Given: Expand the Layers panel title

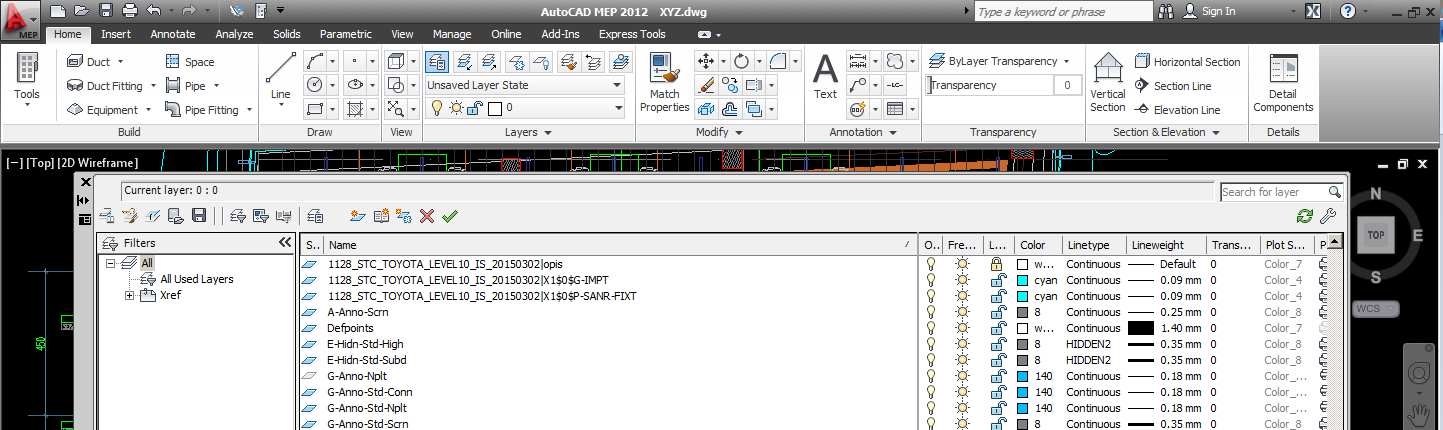Looking at the screenshot, I should [528, 132].
